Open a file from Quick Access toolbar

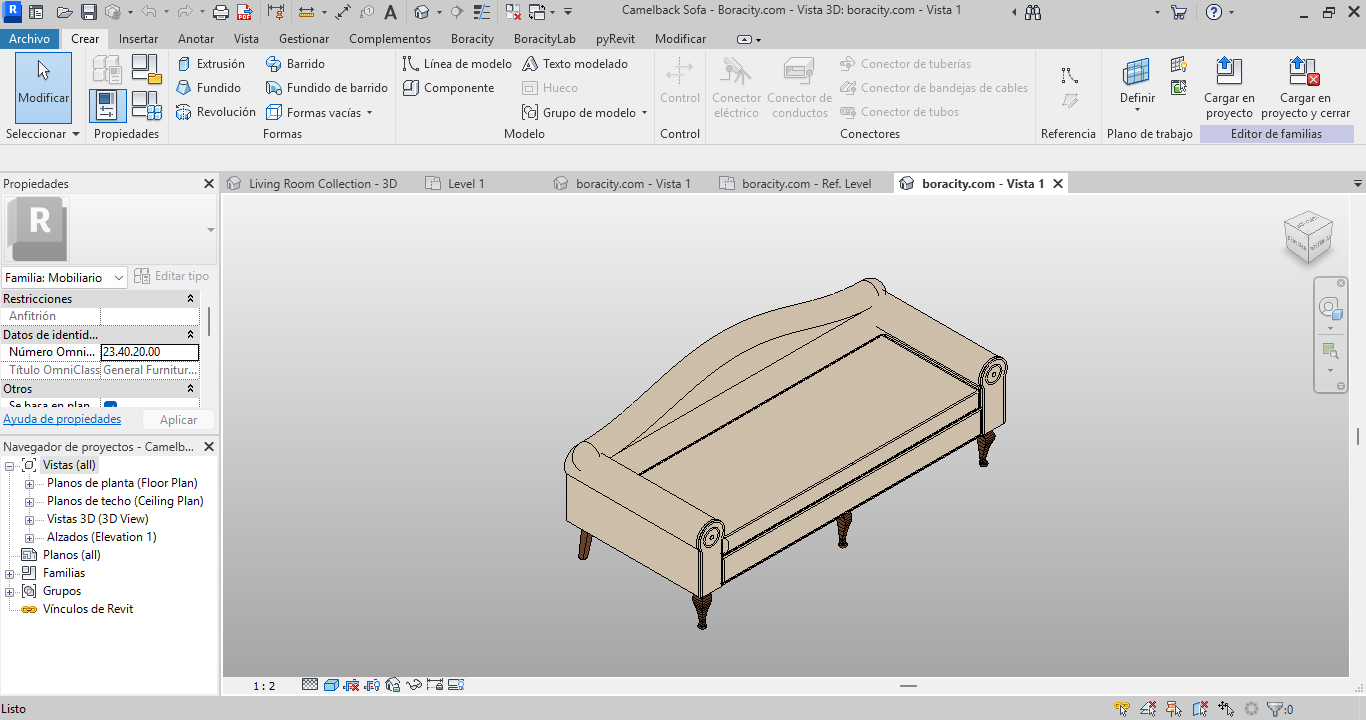(64, 12)
